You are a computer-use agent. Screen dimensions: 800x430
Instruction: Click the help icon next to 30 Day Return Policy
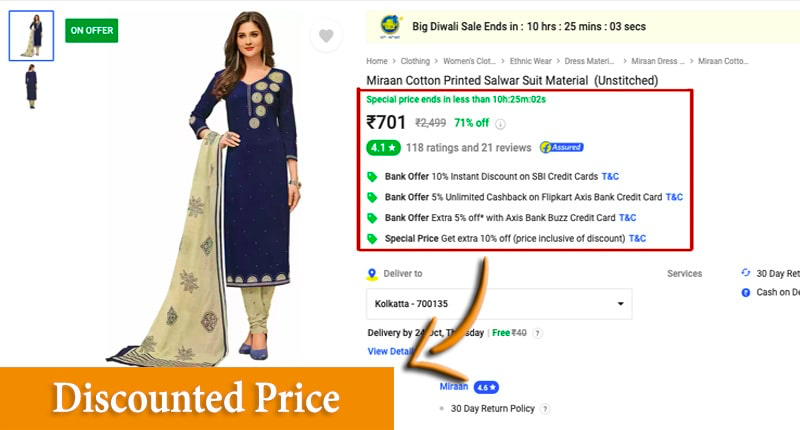[x=545, y=409]
